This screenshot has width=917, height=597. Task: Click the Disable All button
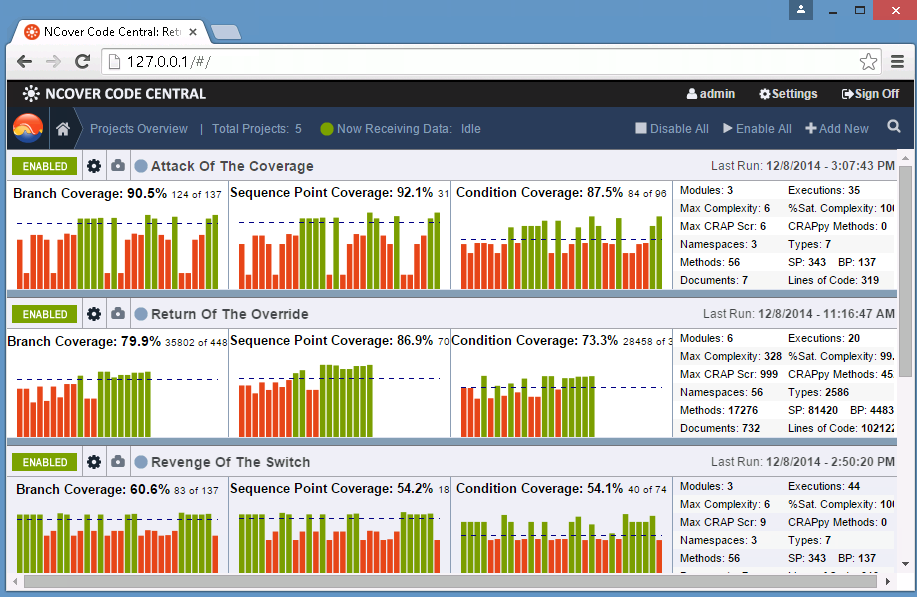pyautogui.click(x=672, y=129)
